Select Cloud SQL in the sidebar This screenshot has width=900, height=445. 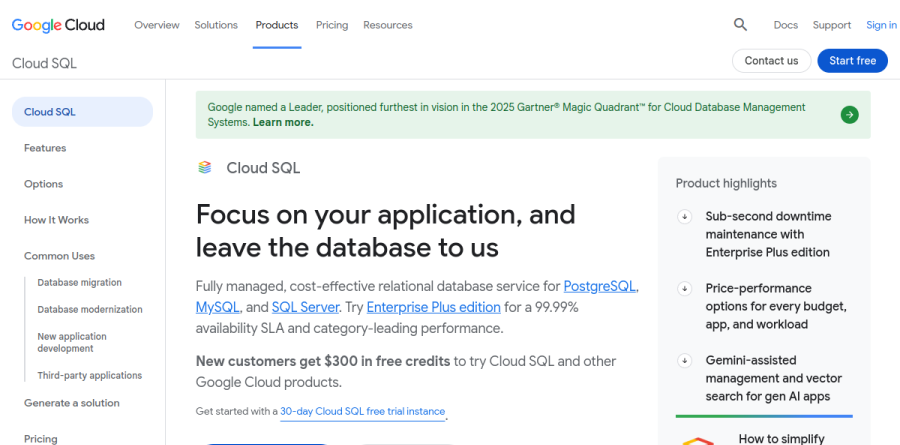click(x=83, y=112)
